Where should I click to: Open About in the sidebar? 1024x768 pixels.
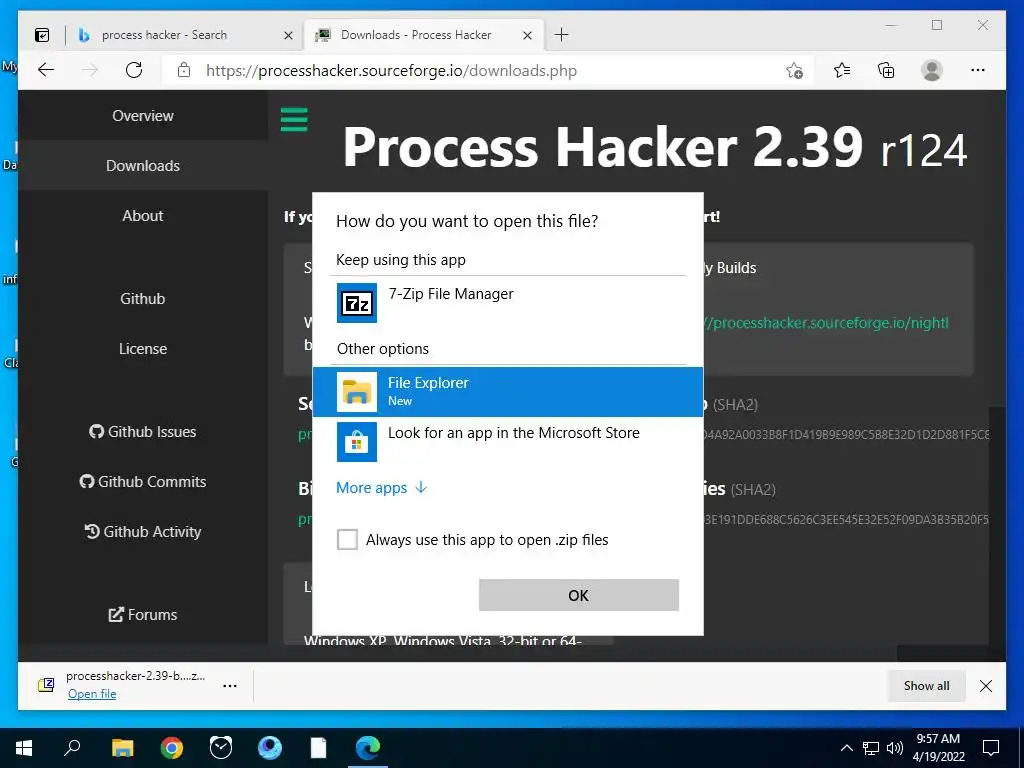[x=143, y=216]
